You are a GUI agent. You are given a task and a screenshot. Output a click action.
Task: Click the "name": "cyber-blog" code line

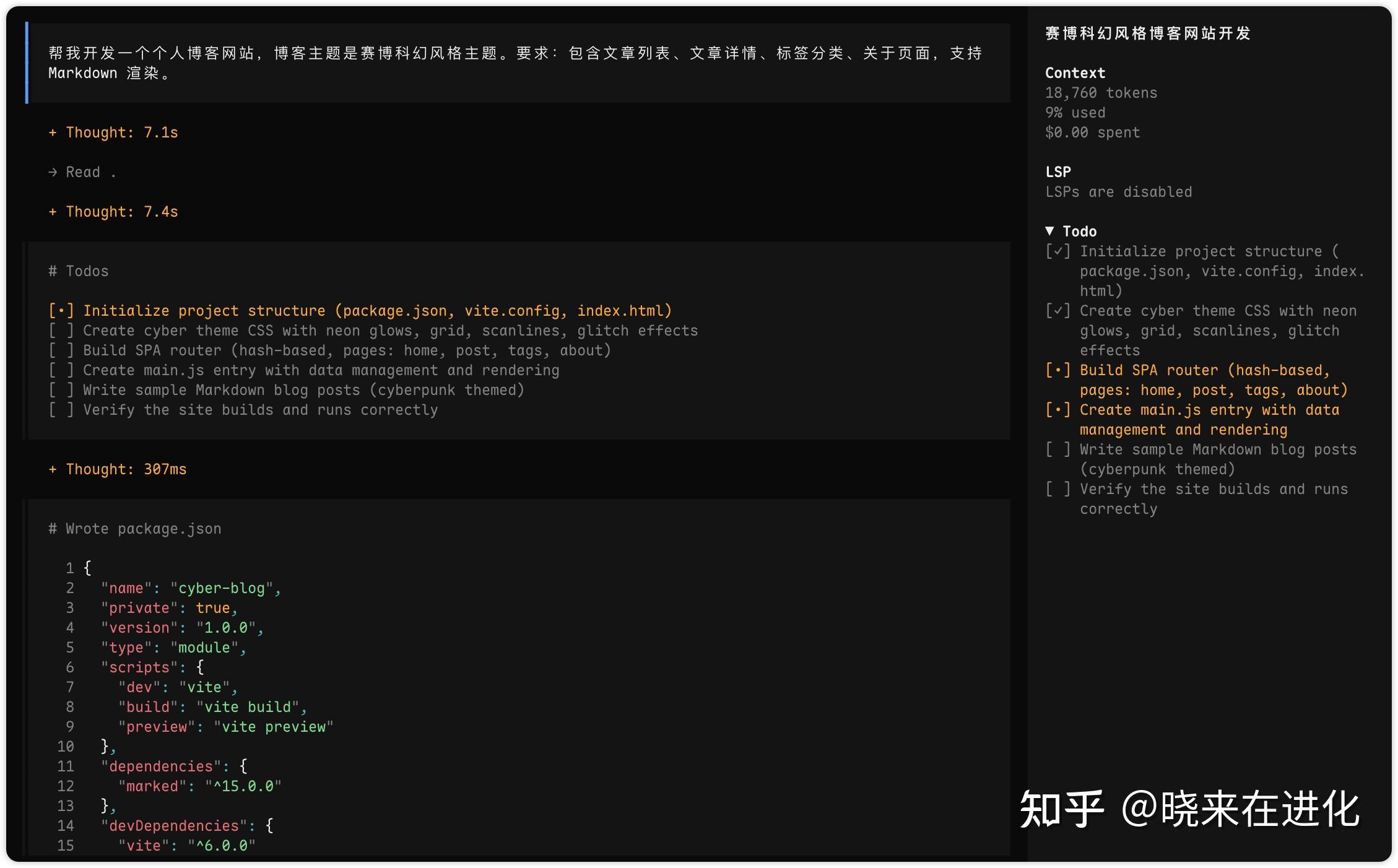coord(191,588)
